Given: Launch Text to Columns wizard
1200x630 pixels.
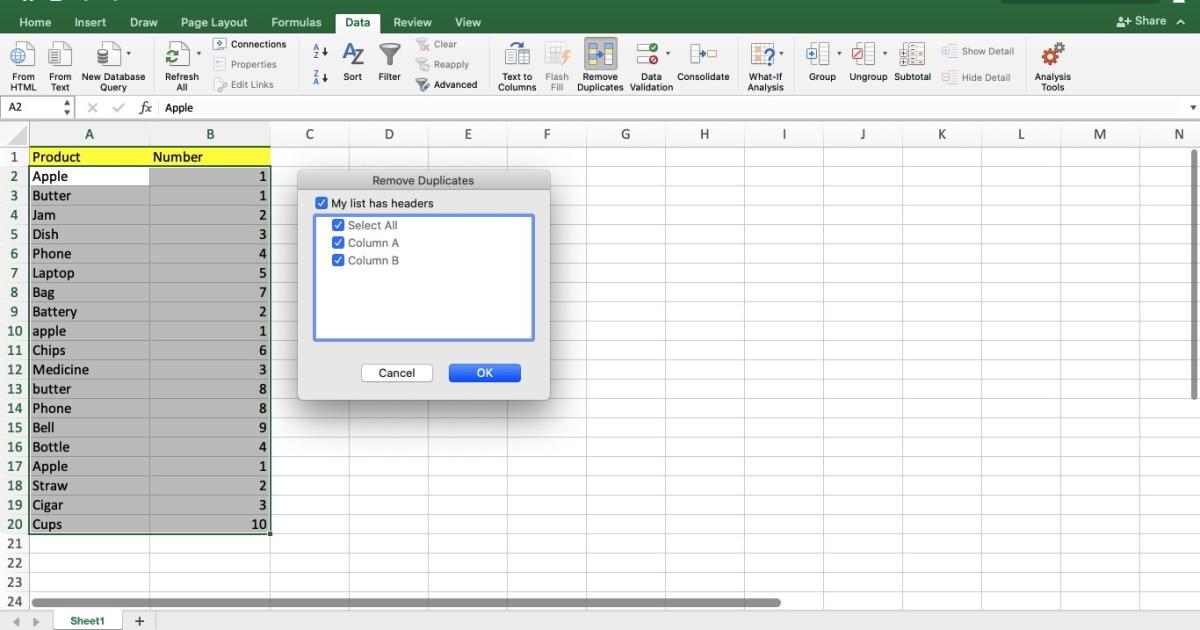Looking at the screenshot, I should (x=517, y=66).
